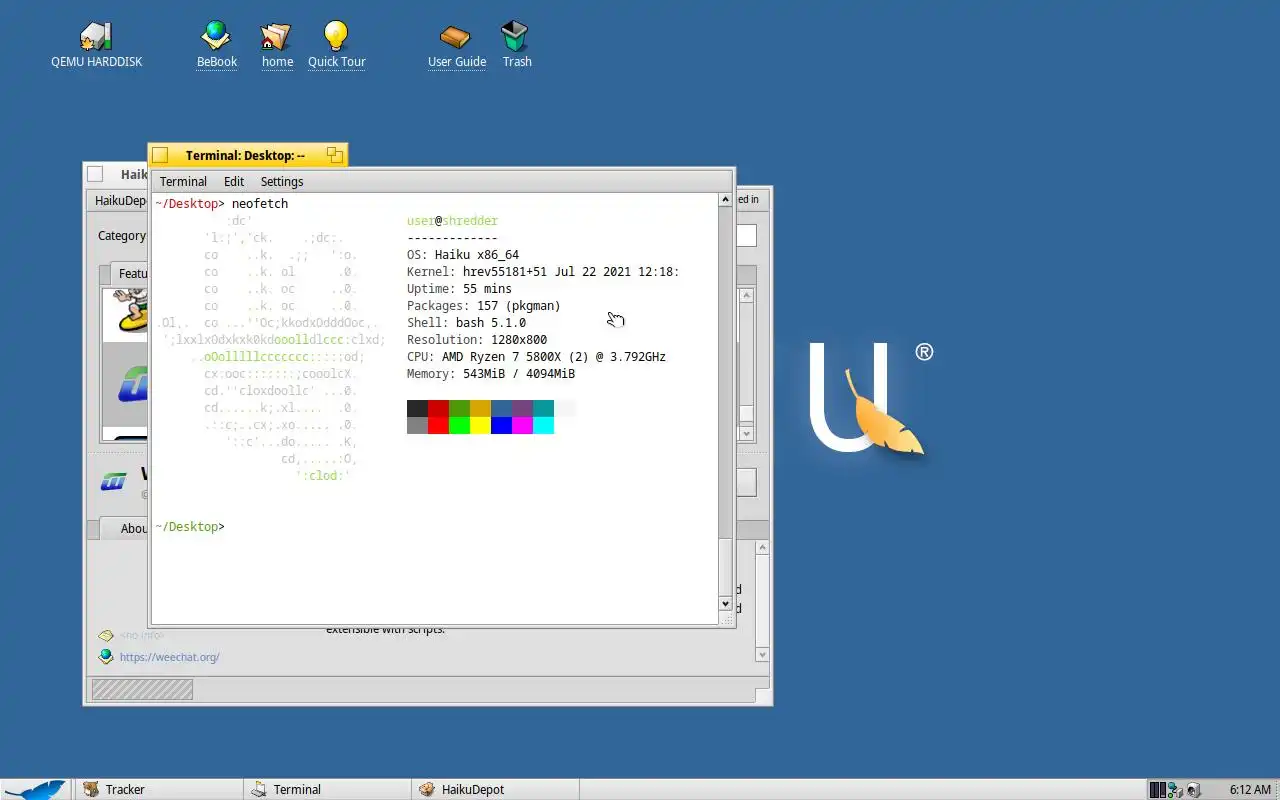The image size is (1280, 800).
Task: Close the HaikuDepot window
Action: pyautogui.click(x=95, y=174)
